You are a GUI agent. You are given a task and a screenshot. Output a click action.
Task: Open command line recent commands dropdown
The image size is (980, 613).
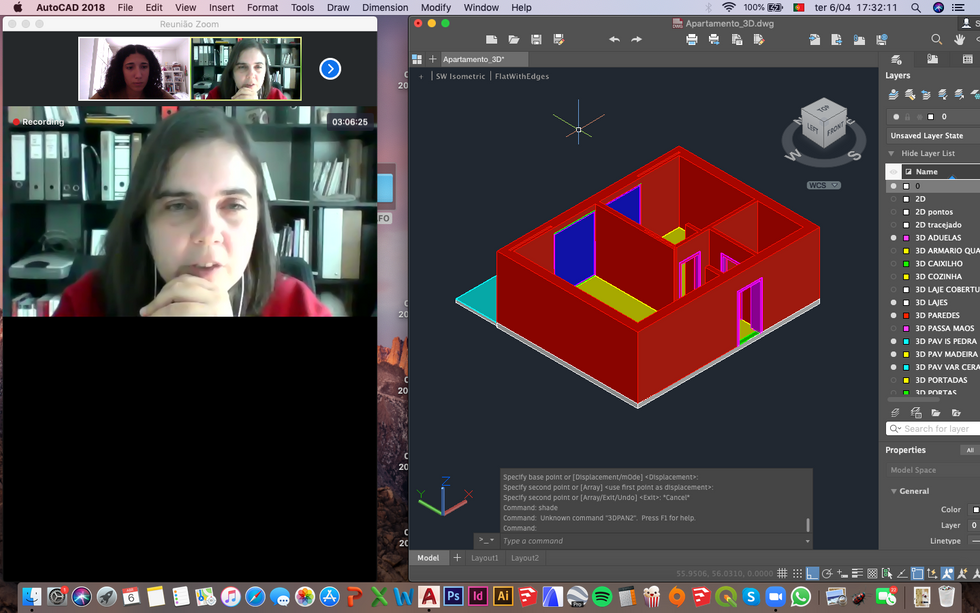[x=486, y=540]
